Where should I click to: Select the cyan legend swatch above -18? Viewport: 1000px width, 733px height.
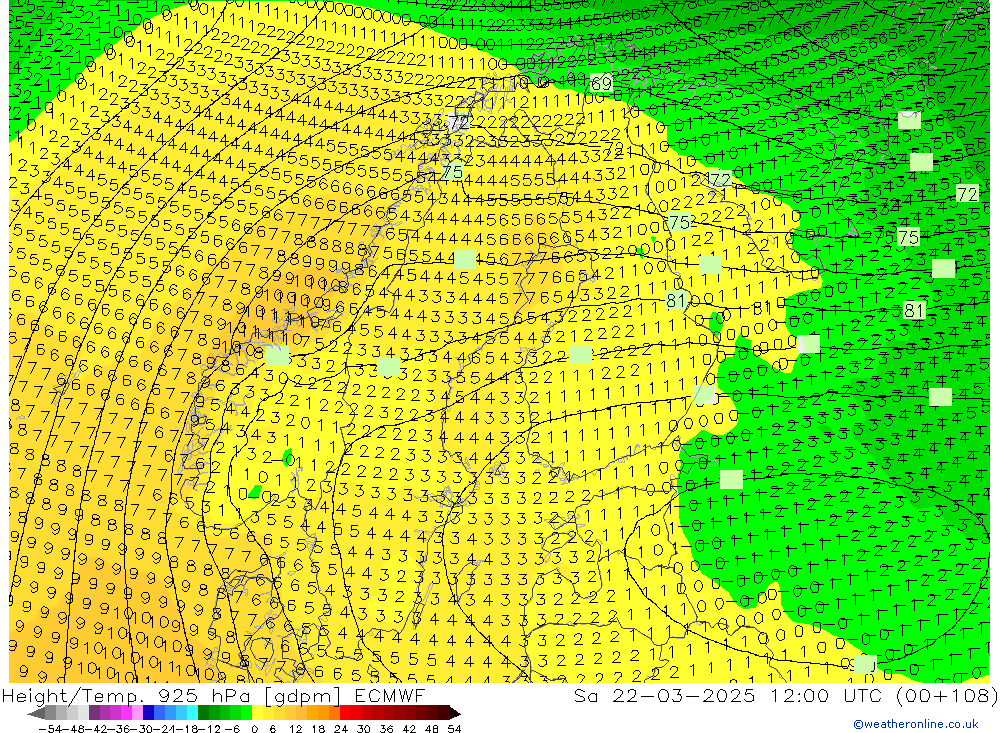192,713
